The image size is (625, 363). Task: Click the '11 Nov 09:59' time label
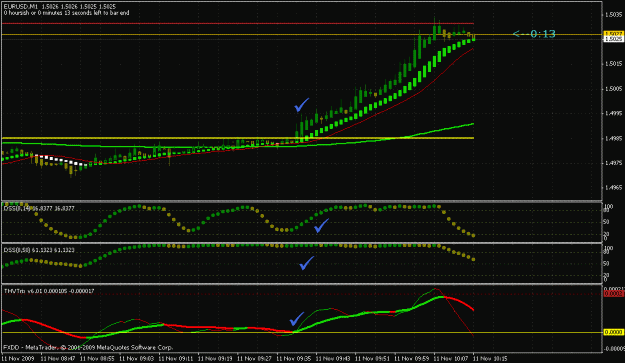pos(412,359)
